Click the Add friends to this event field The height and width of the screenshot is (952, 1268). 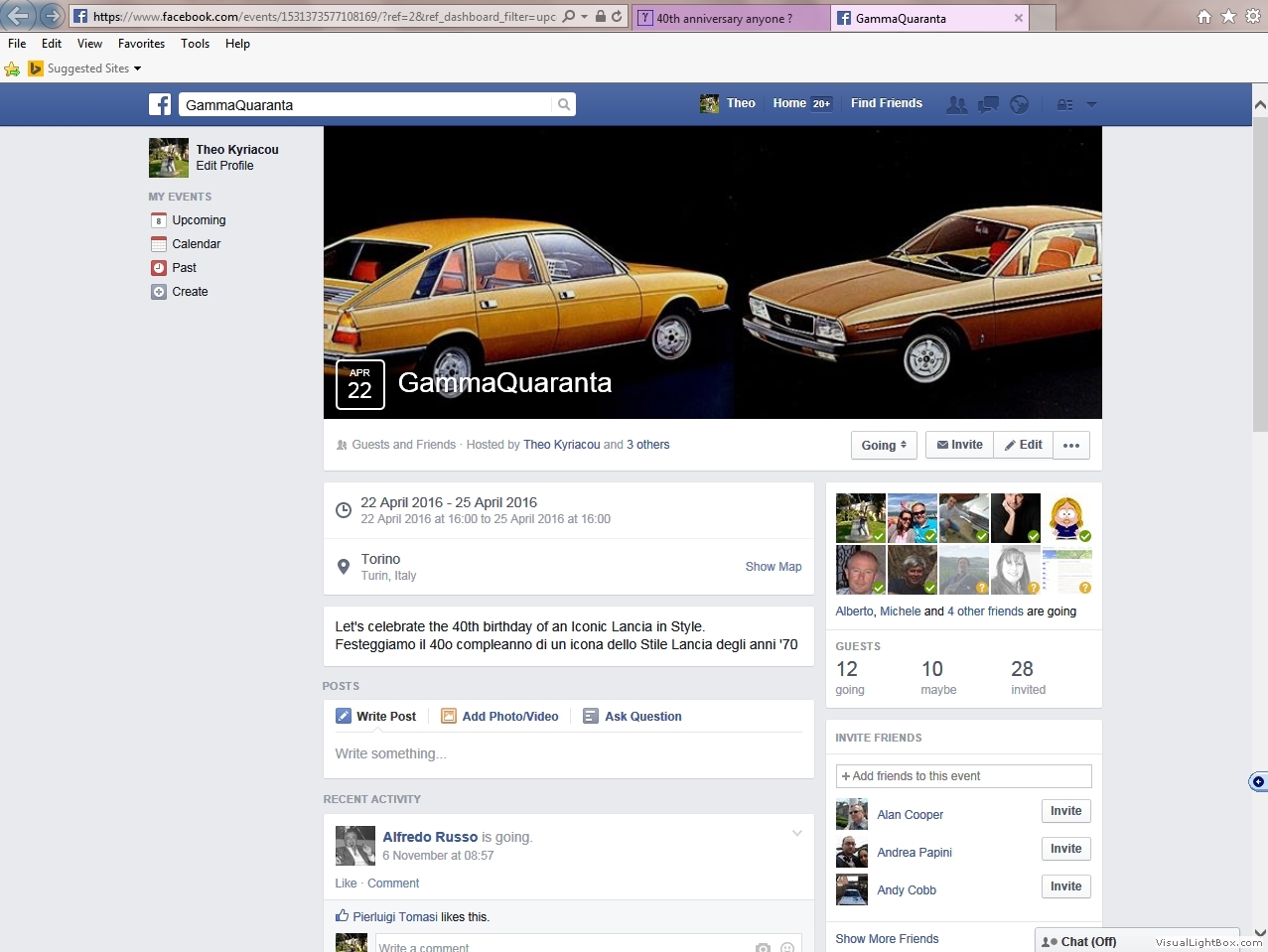(963, 776)
